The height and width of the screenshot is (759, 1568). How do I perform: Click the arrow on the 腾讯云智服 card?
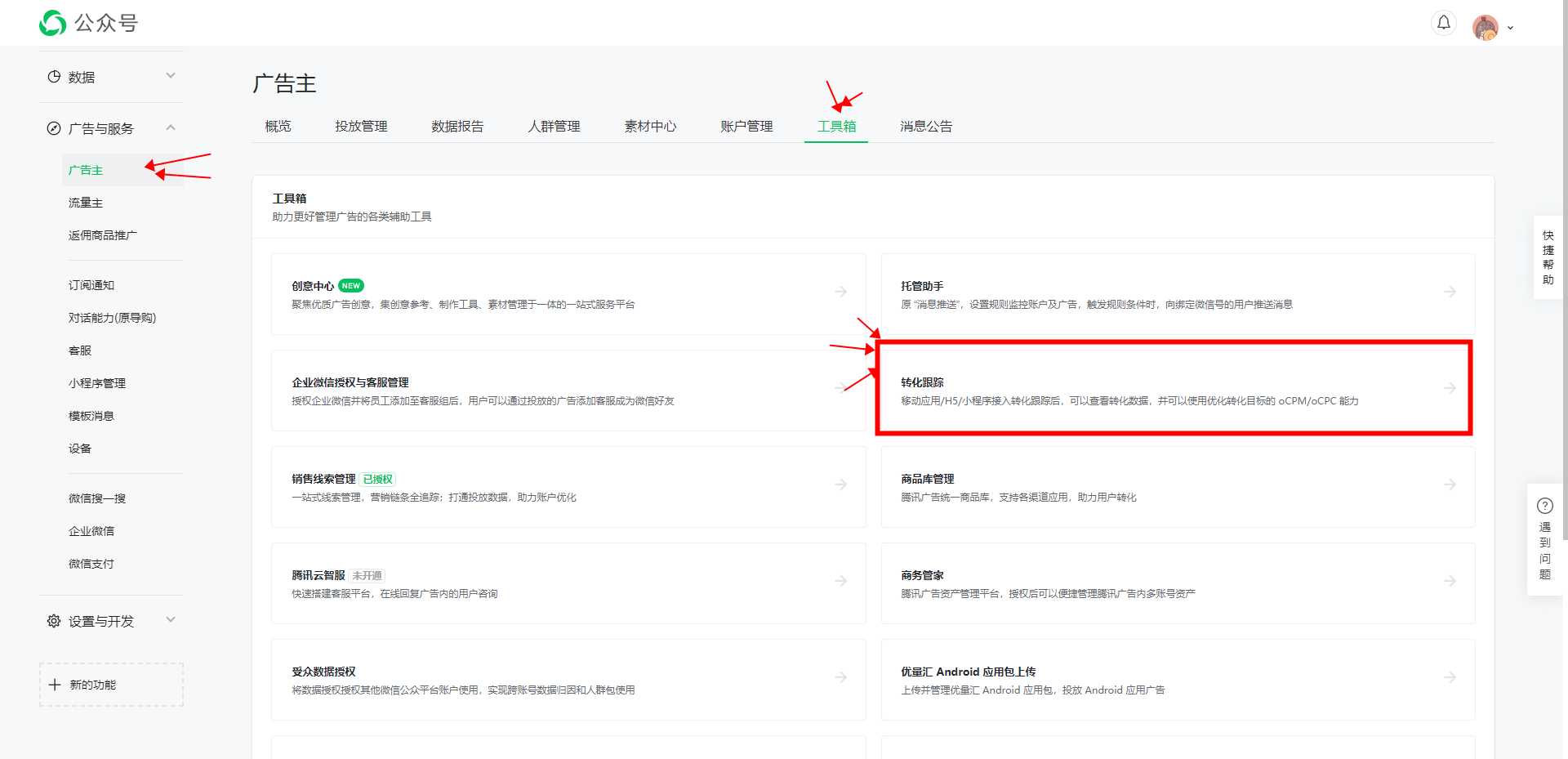tap(841, 581)
